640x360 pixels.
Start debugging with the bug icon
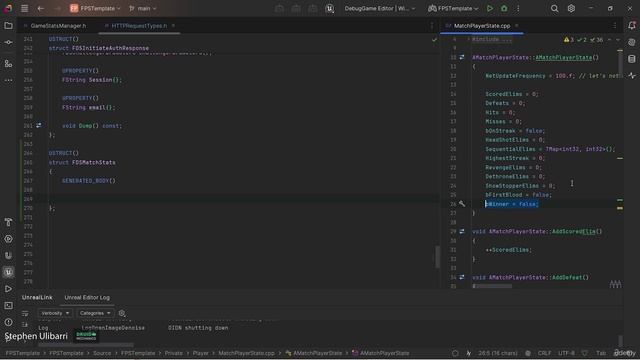click(504, 8)
